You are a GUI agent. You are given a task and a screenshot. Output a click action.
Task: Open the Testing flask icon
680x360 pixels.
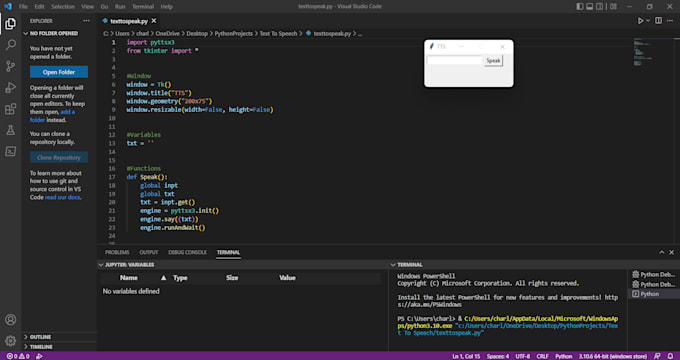[10, 130]
